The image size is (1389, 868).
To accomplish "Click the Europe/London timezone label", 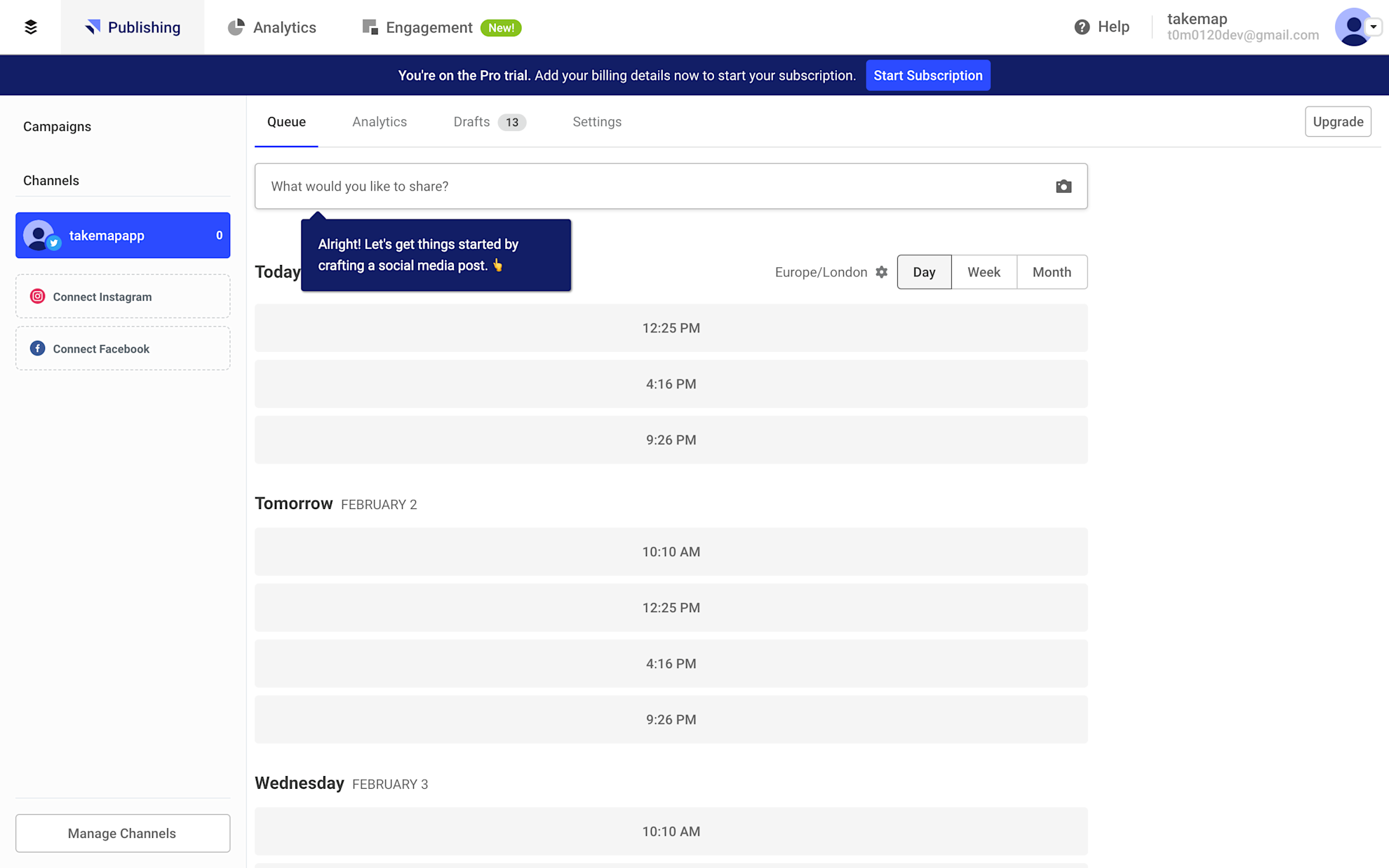I will (x=821, y=272).
